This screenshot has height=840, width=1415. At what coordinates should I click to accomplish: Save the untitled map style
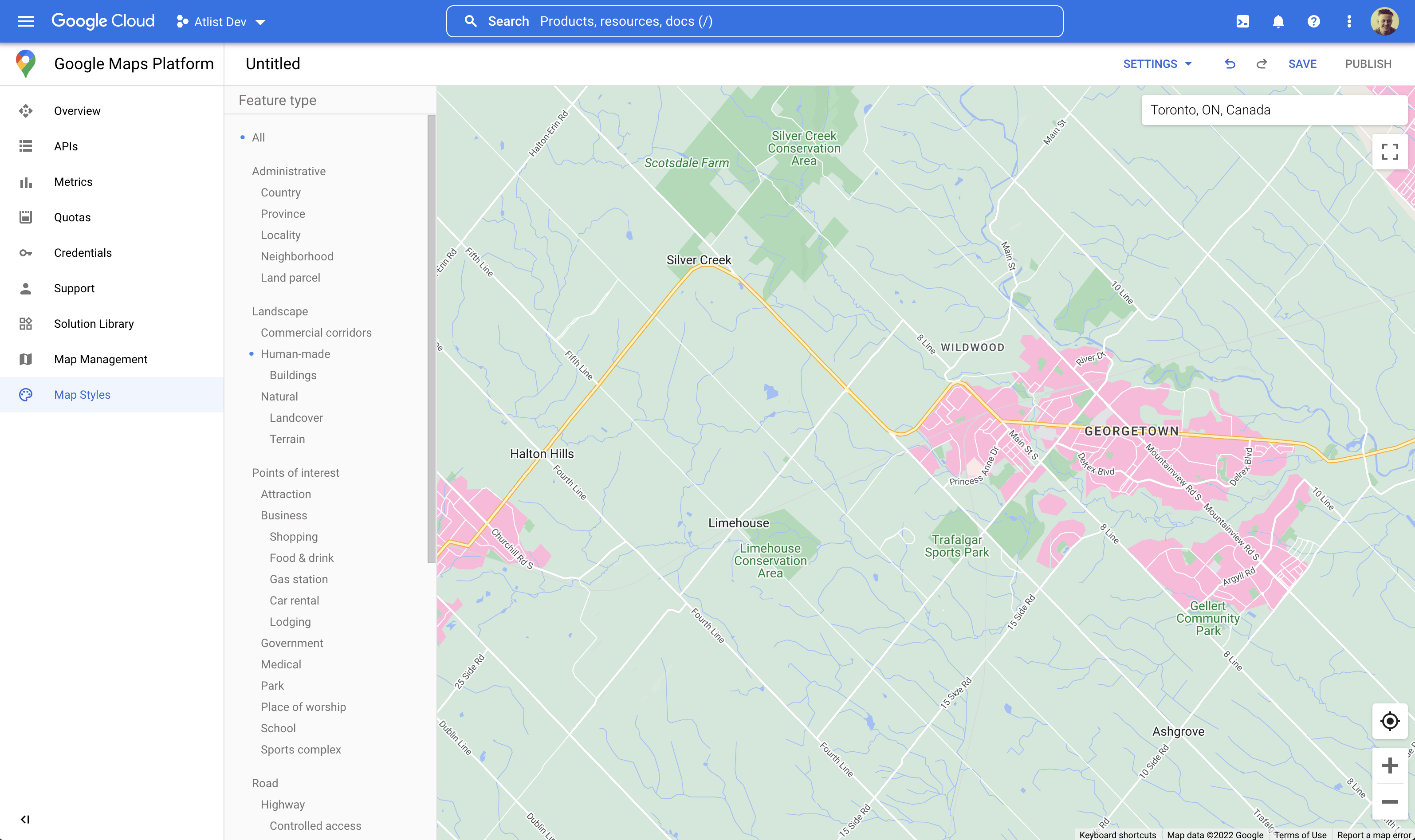pyautogui.click(x=1302, y=63)
